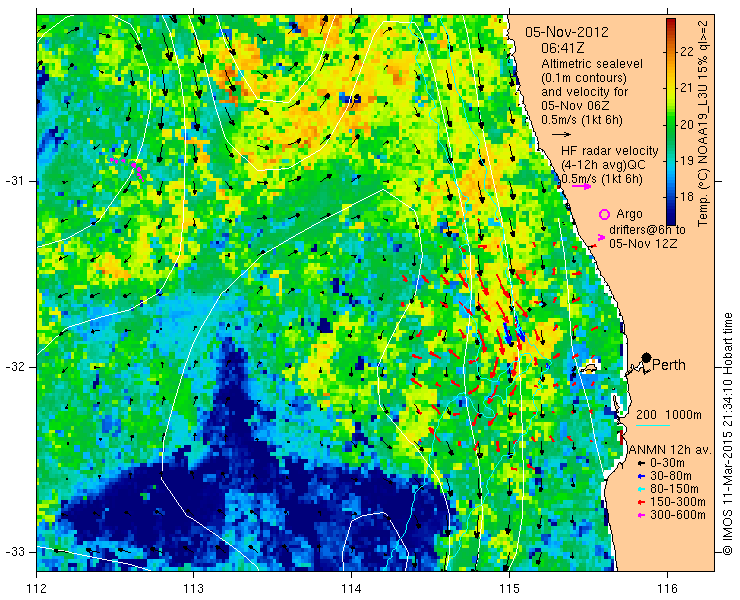Click the HF radar velocity text
The height and width of the screenshot is (600, 740).
(610, 151)
